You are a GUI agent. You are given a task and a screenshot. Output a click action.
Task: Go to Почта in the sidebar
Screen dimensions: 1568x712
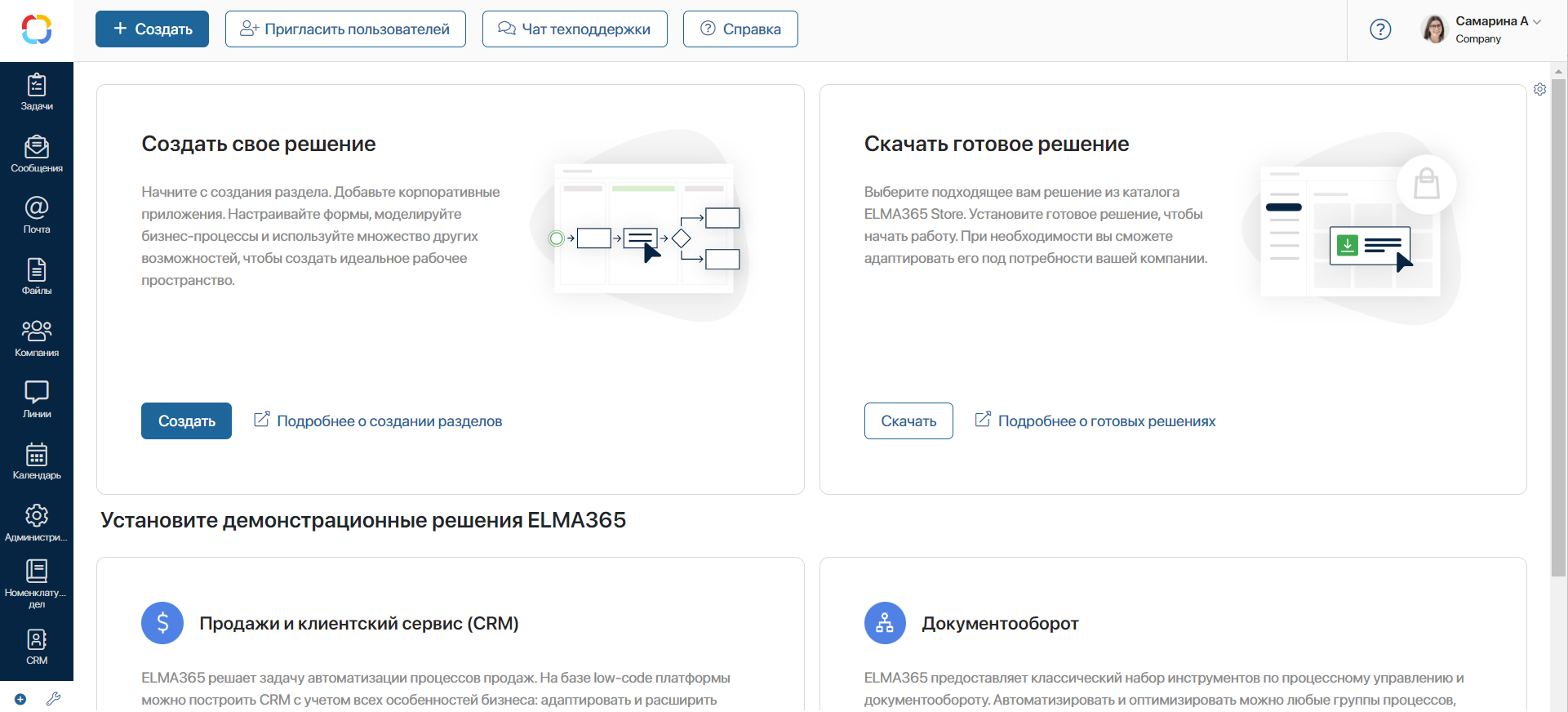coord(37,216)
